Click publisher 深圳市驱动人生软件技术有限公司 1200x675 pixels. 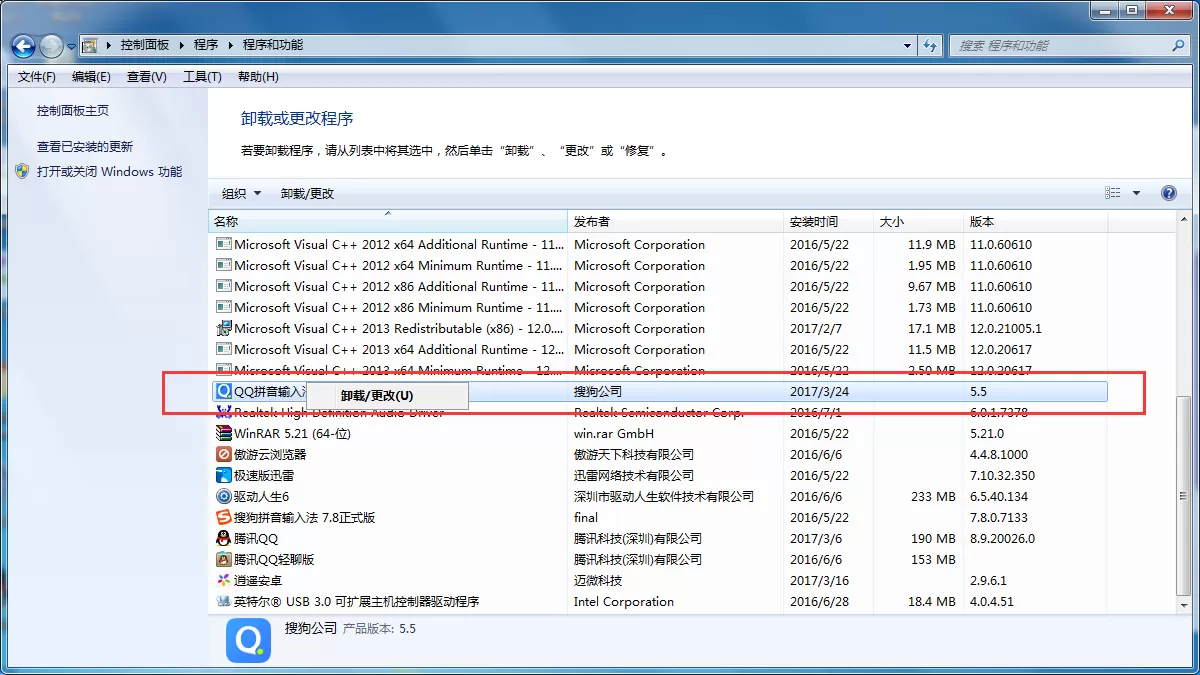coord(664,497)
